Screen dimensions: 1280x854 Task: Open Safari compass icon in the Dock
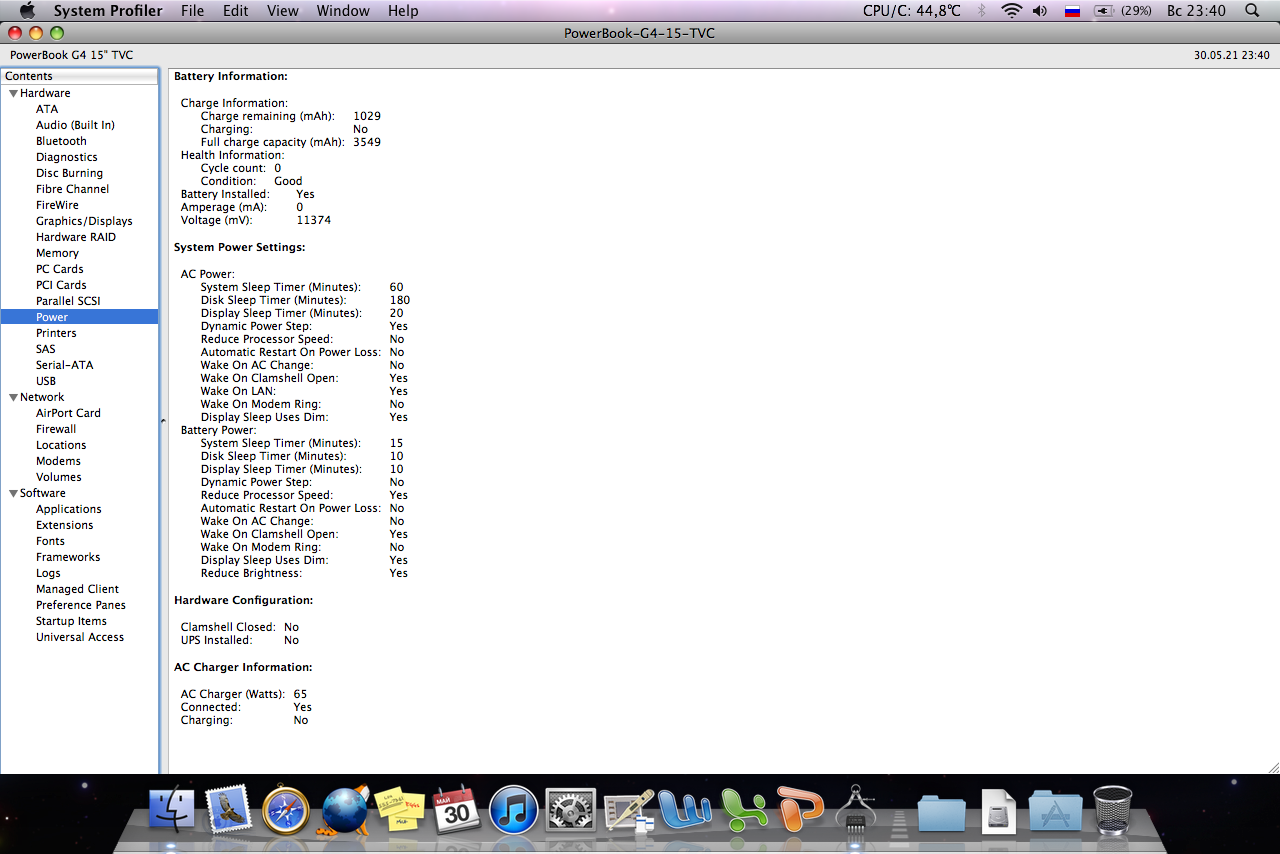coord(286,810)
